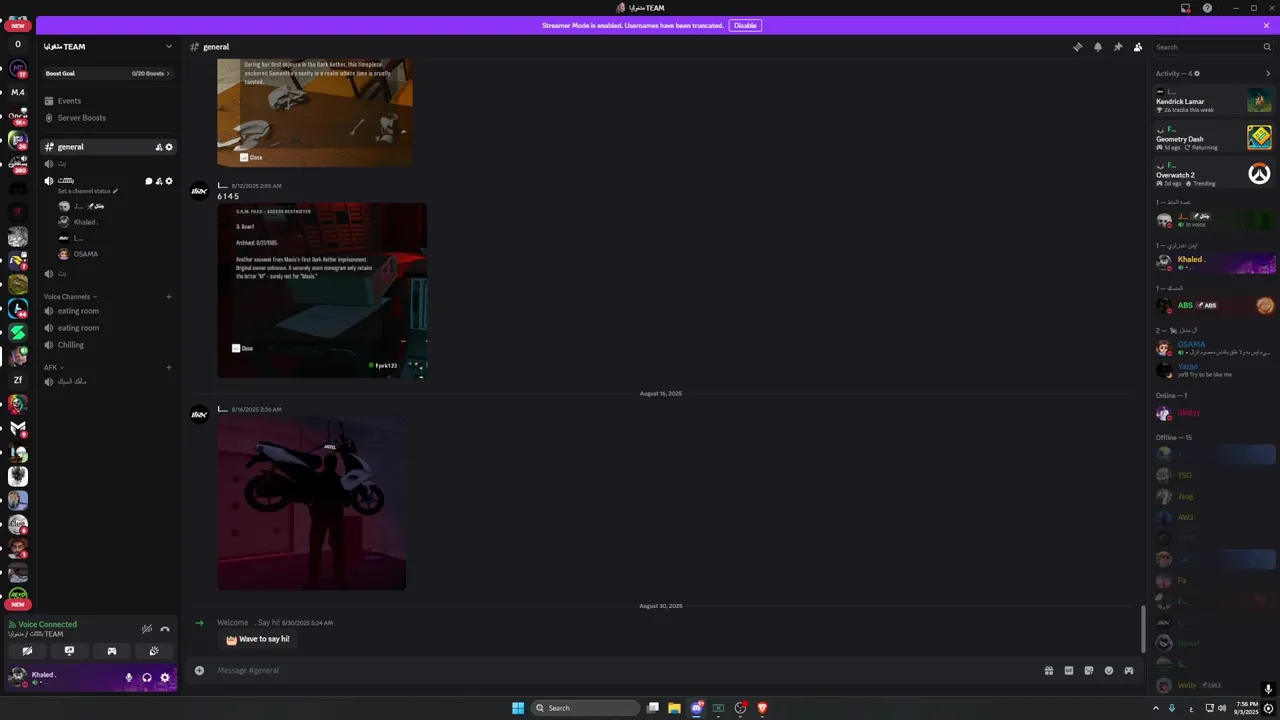
Task: Create invite for the general channel
Action: click(158, 147)
